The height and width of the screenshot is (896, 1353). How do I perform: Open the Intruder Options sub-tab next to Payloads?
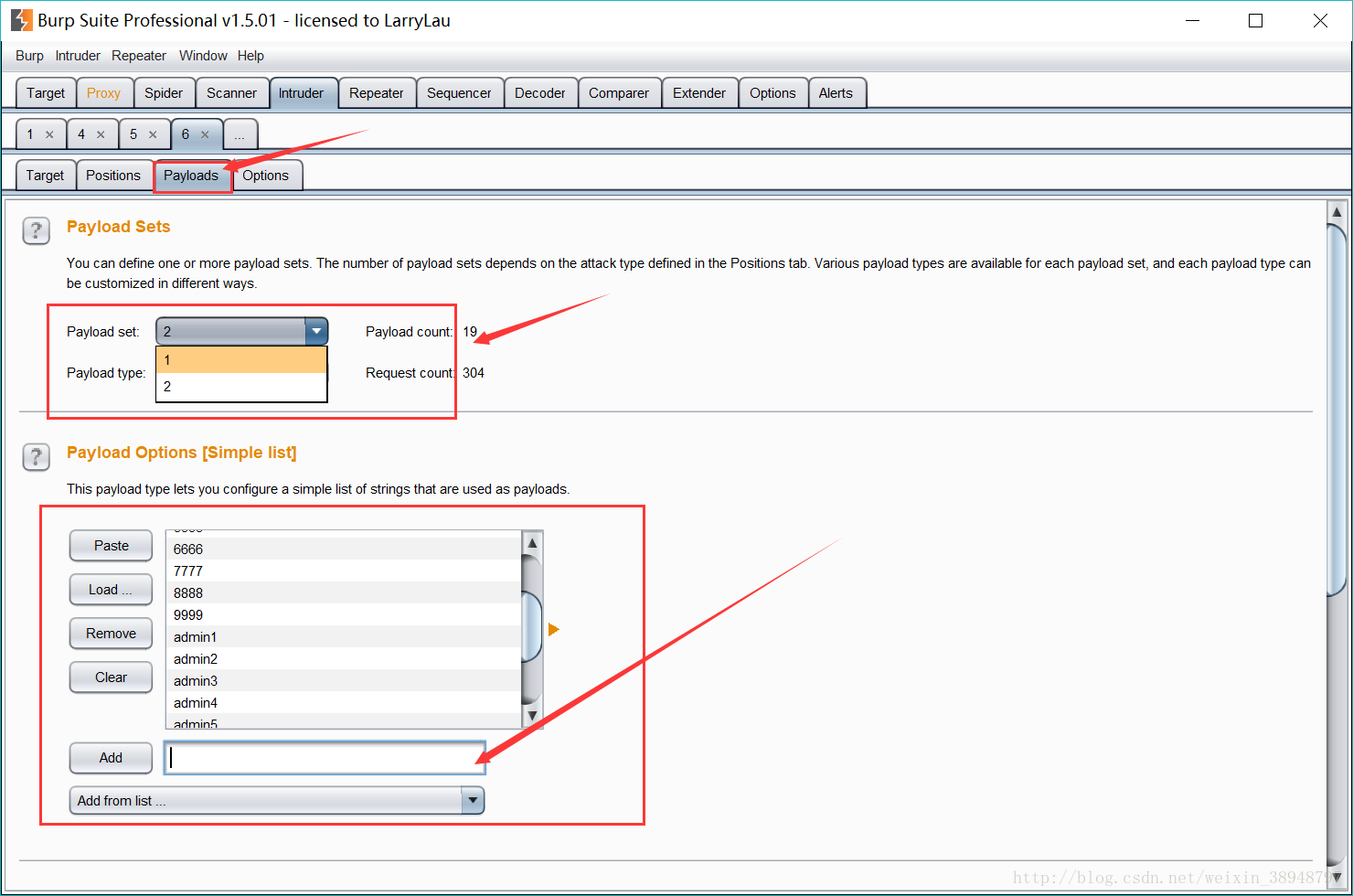pos(266,176)
